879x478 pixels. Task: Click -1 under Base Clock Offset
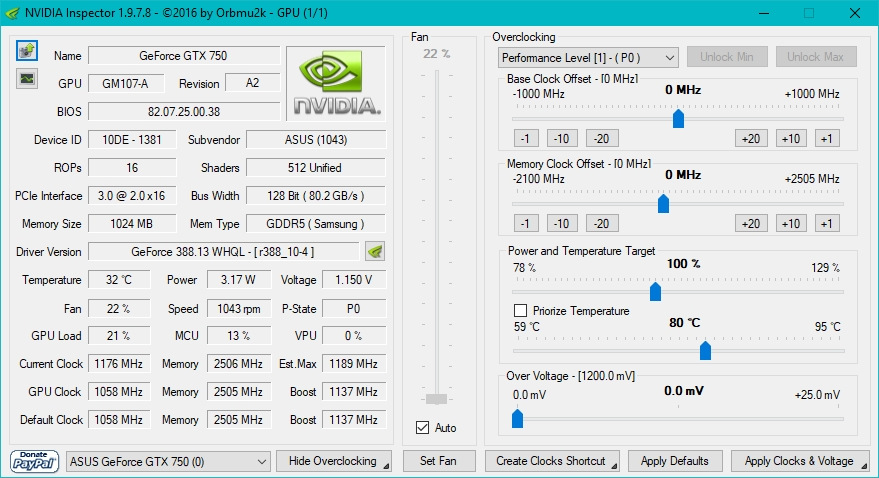click(526, 138)
